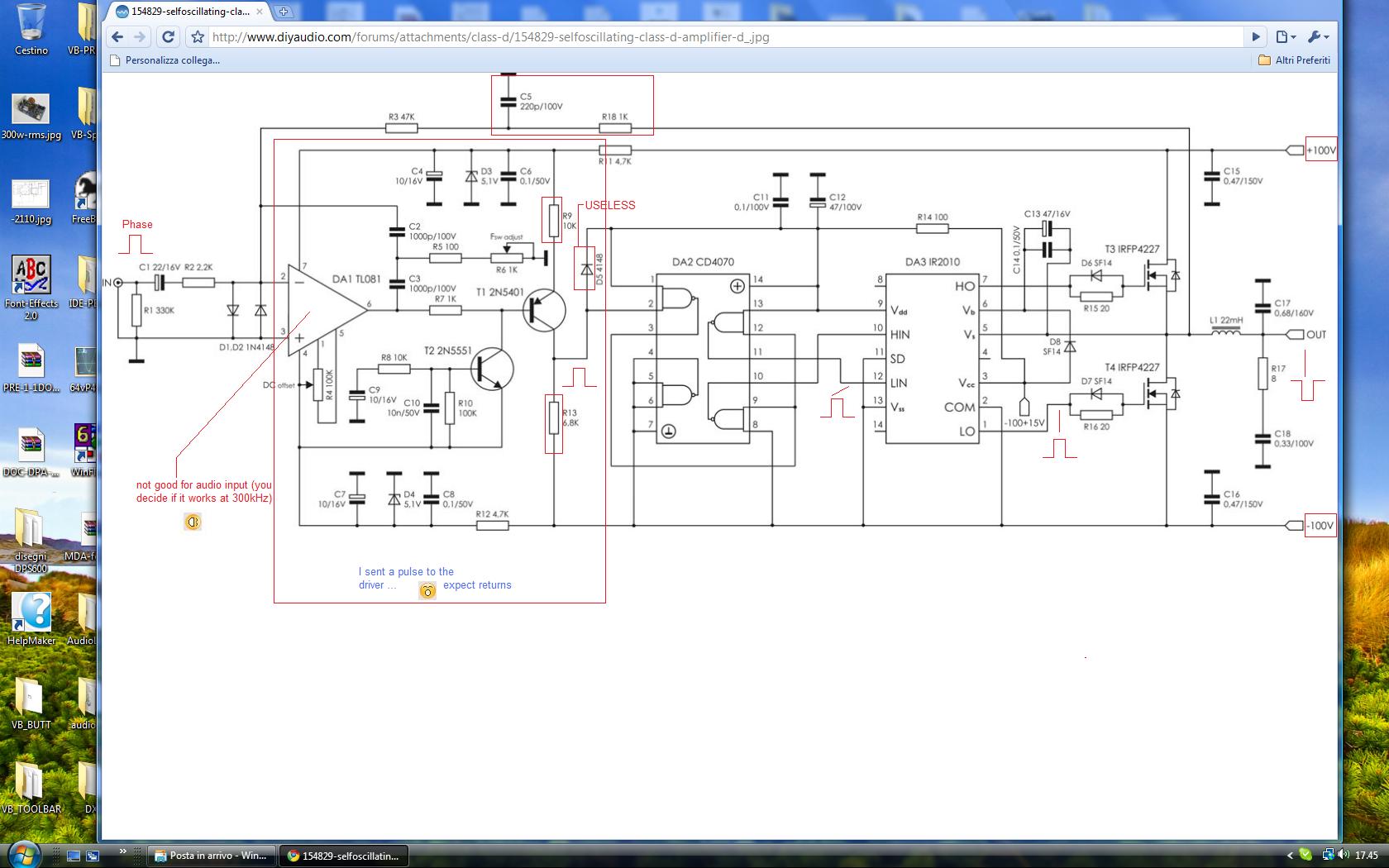Select the 64vP4 desktop icon
The image size is (1389, 868).
pos(84,370)
